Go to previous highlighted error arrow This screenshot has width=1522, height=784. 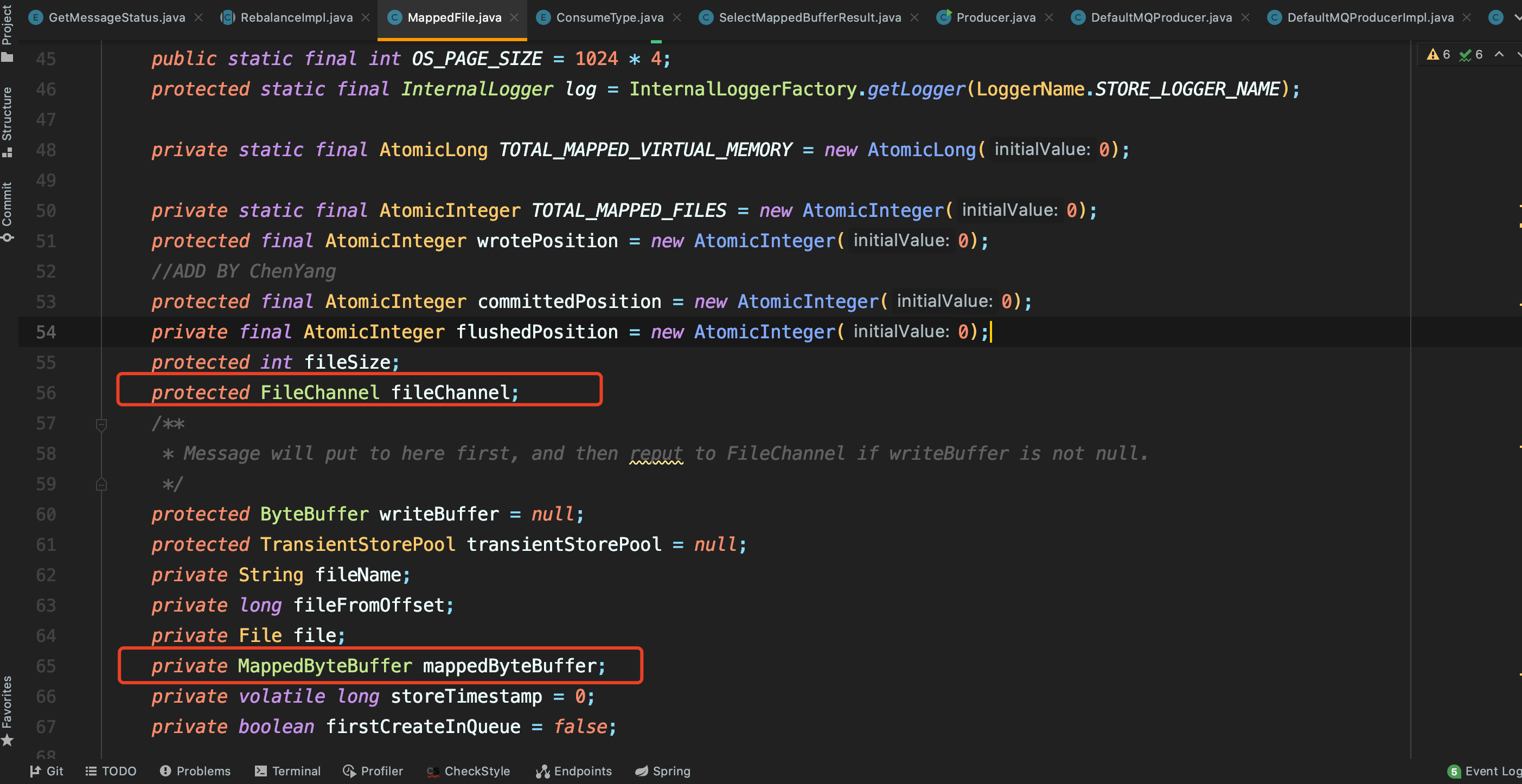coord(1499,54)
